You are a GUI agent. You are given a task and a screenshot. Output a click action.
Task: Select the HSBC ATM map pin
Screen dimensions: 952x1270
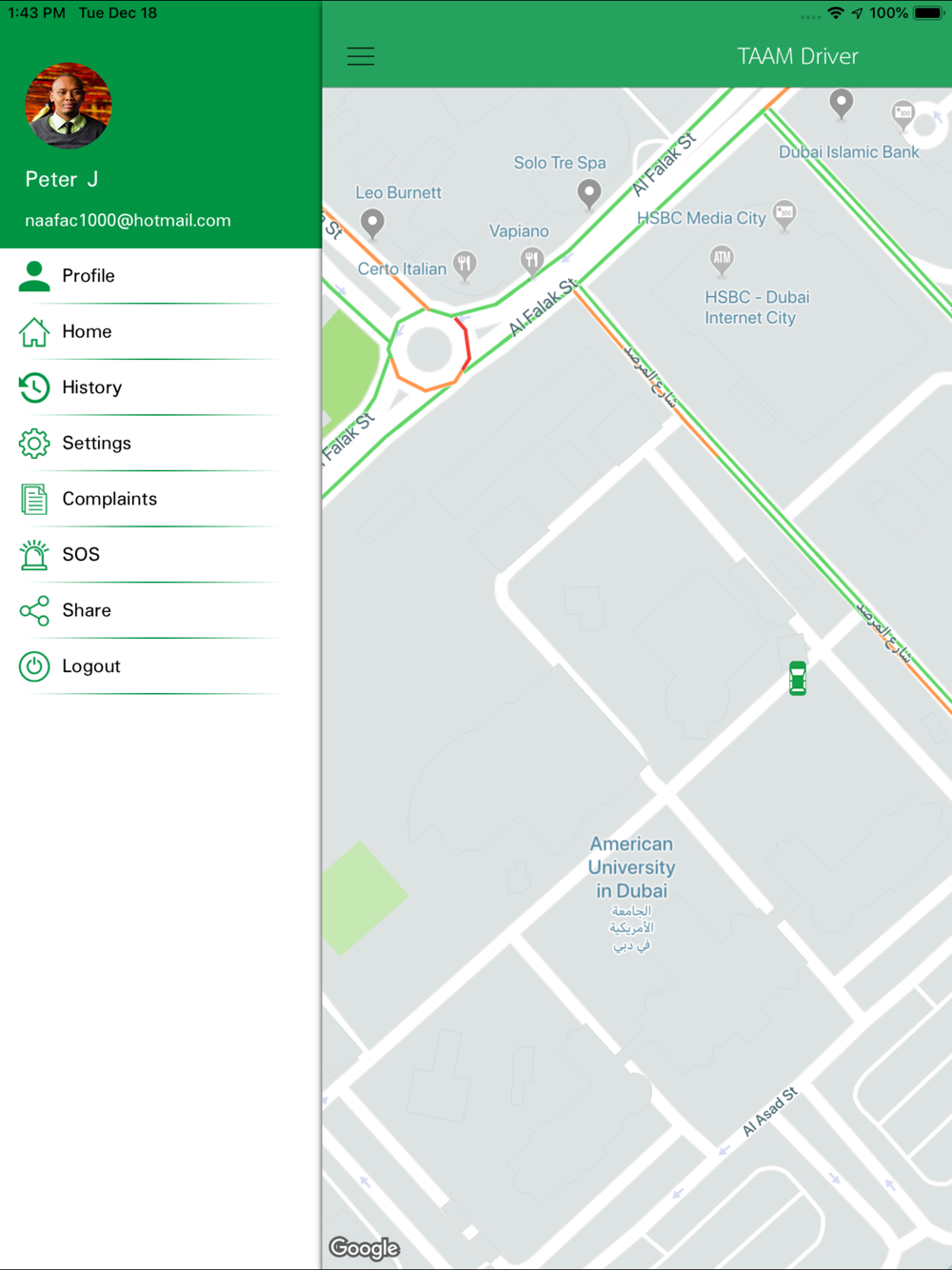click(722, 258)
